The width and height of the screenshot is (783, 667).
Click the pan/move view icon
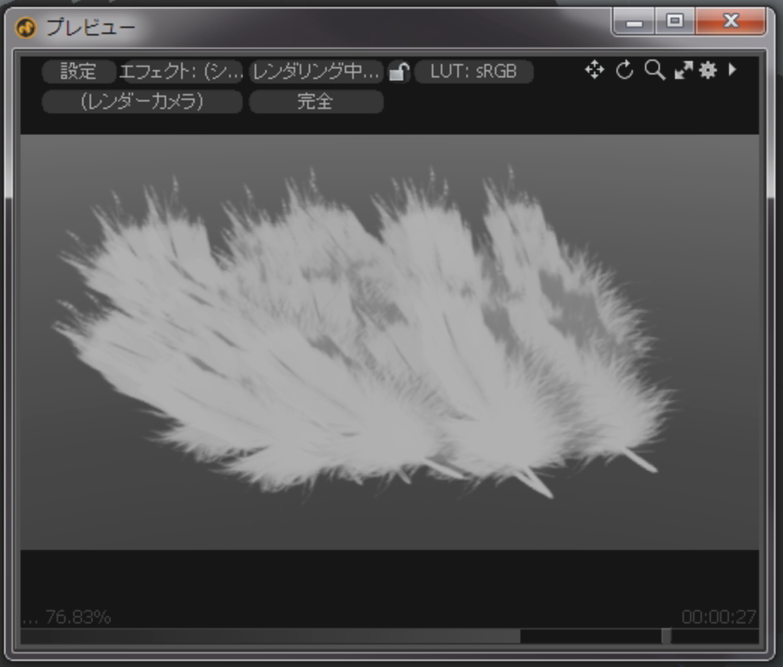pyautogui.click(x=594, y=70)
